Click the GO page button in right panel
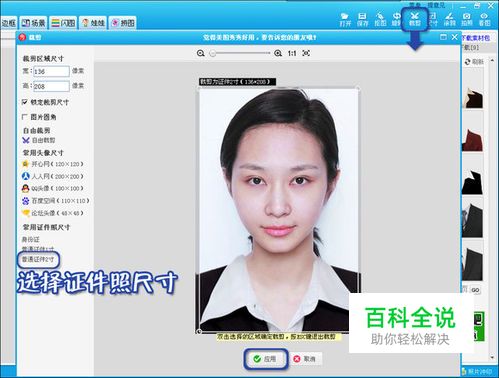This screenshot has height=378, width=499. click(475, 290)
